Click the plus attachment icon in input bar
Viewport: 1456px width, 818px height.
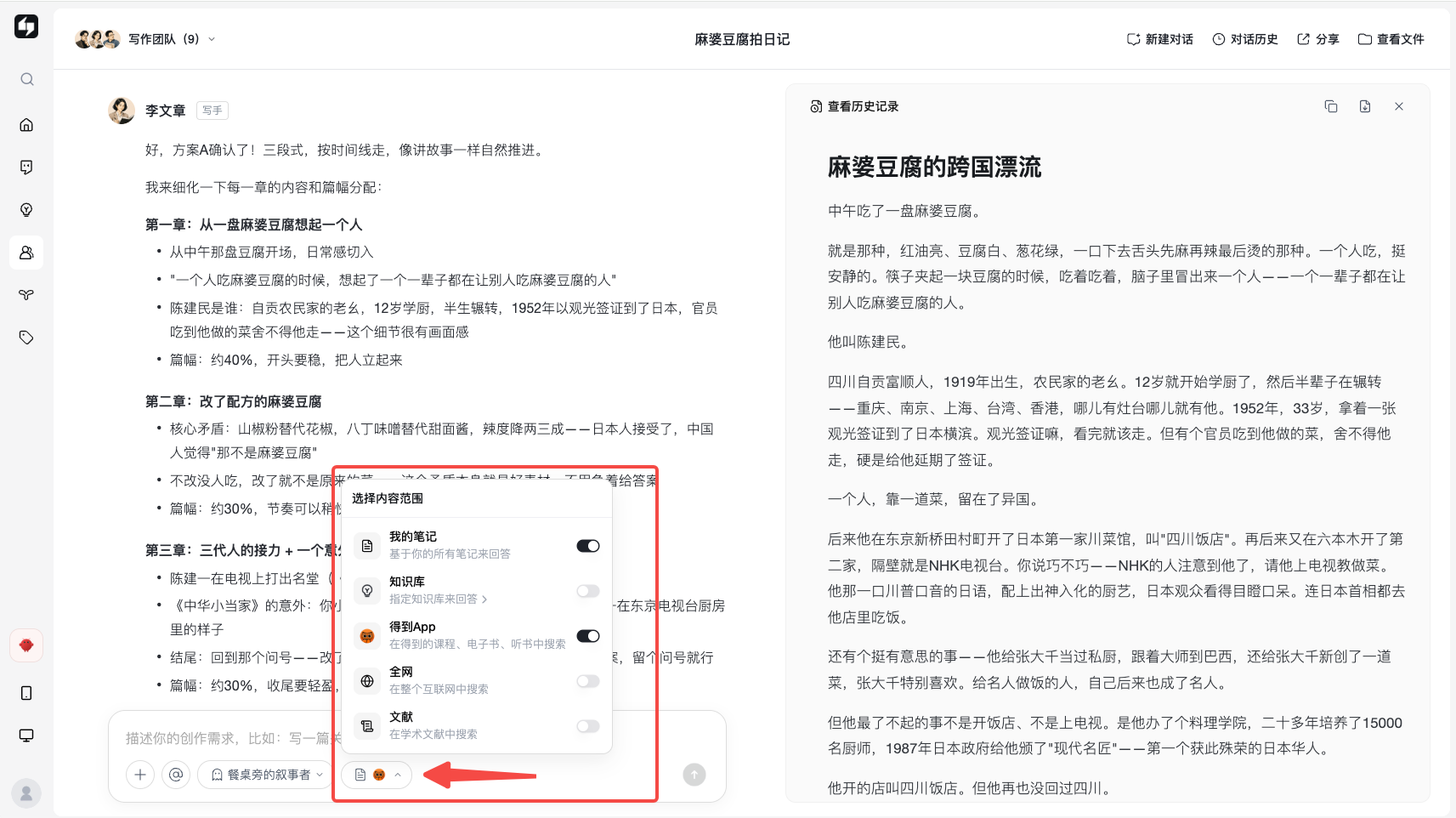(140, 775)
